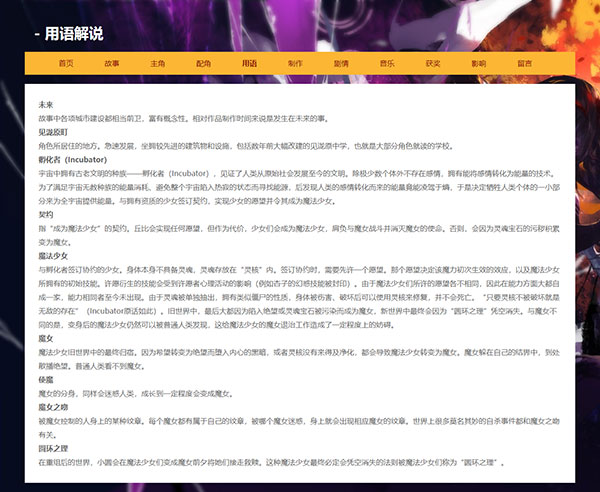Click the 见泷原町 term heading
This screenshot has width=600, height=492.
(x=53, y=131)
